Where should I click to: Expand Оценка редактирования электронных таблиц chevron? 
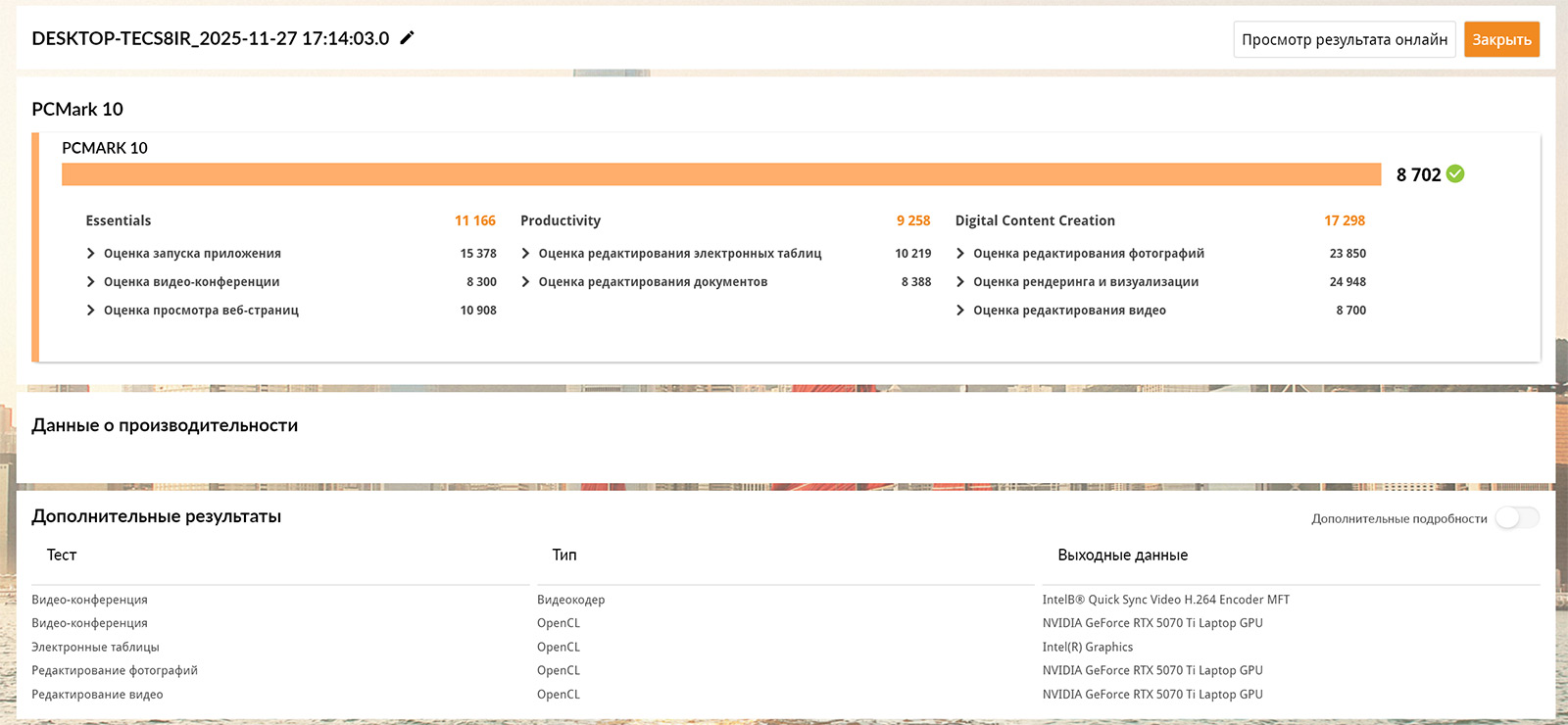tap(526, 254)
